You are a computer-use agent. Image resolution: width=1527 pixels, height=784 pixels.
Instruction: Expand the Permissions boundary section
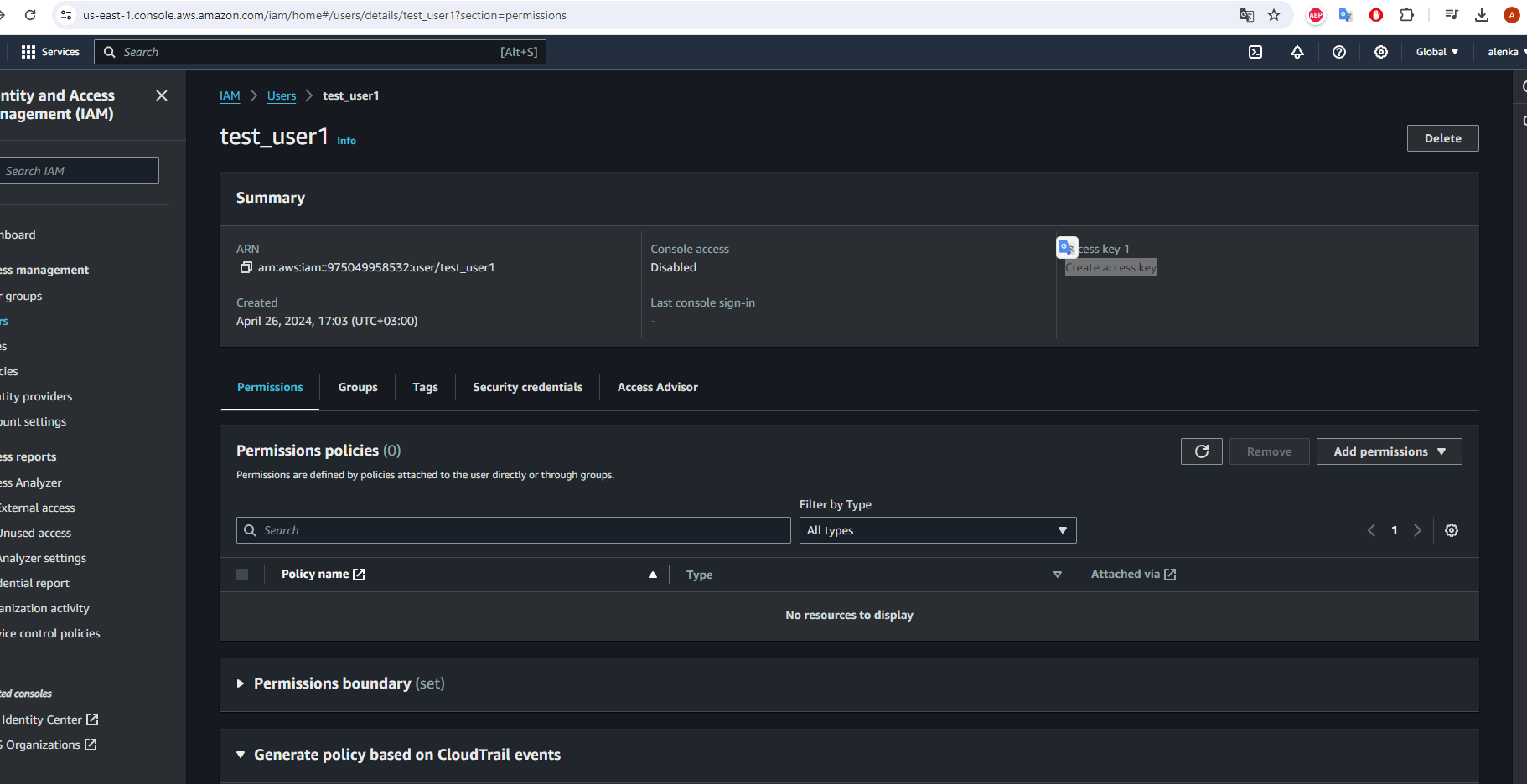(x=241, y=683)
